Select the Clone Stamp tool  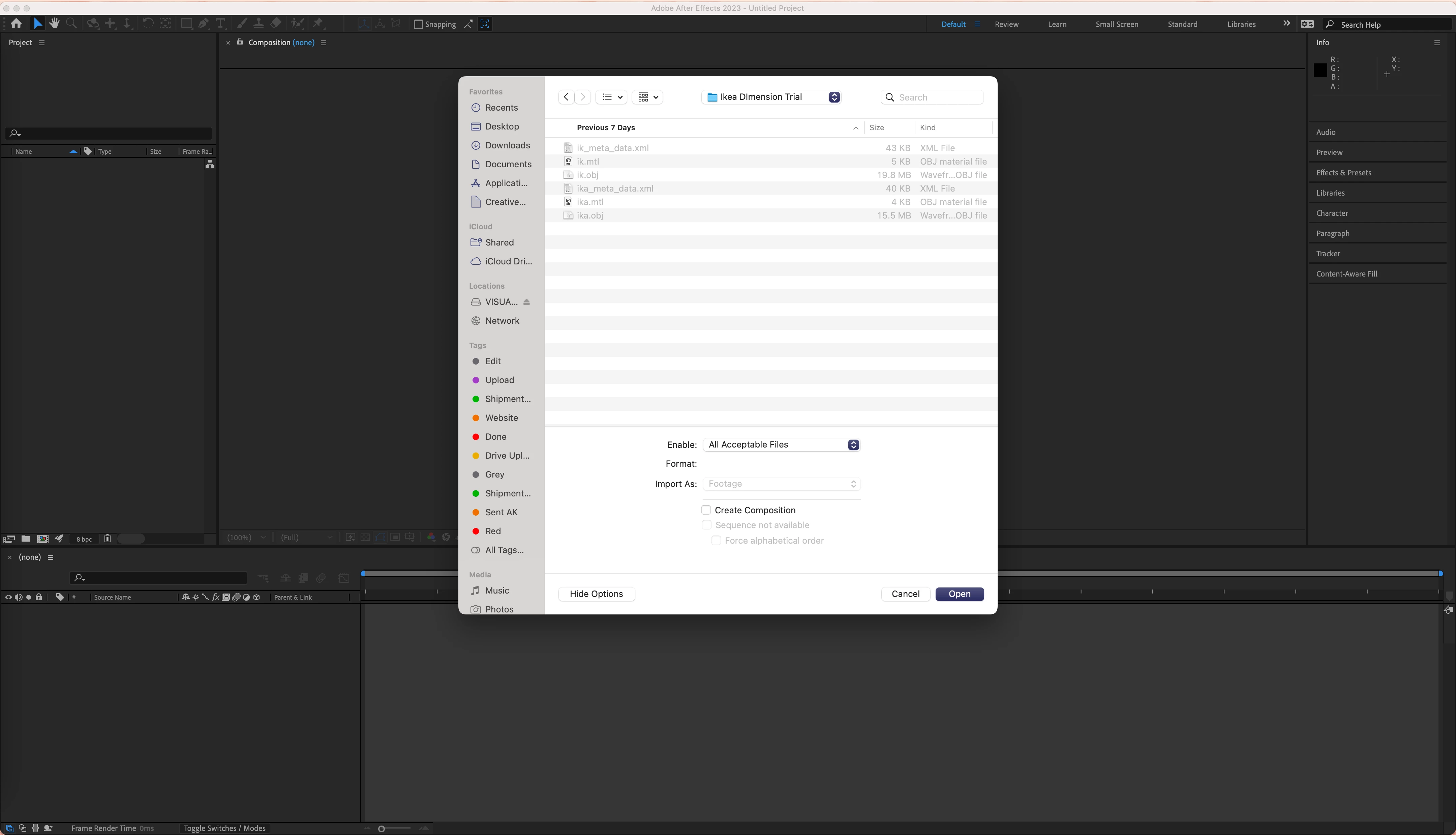click(259, 24)
